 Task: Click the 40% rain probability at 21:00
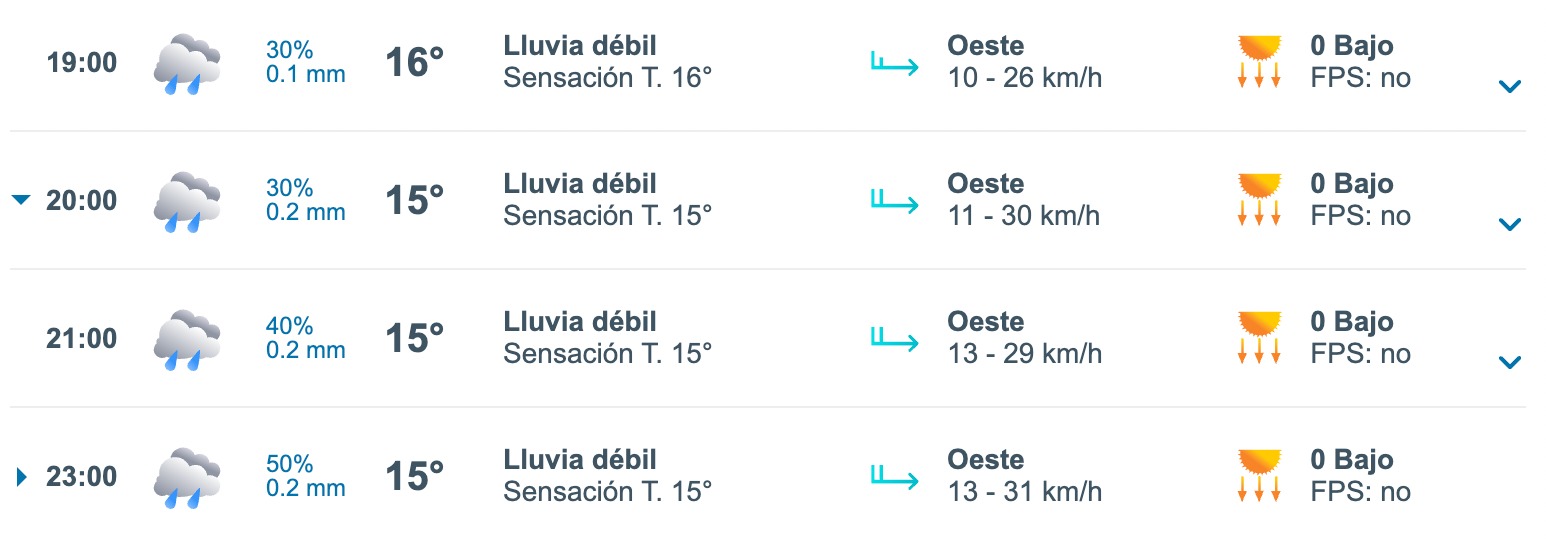(290, 327)
